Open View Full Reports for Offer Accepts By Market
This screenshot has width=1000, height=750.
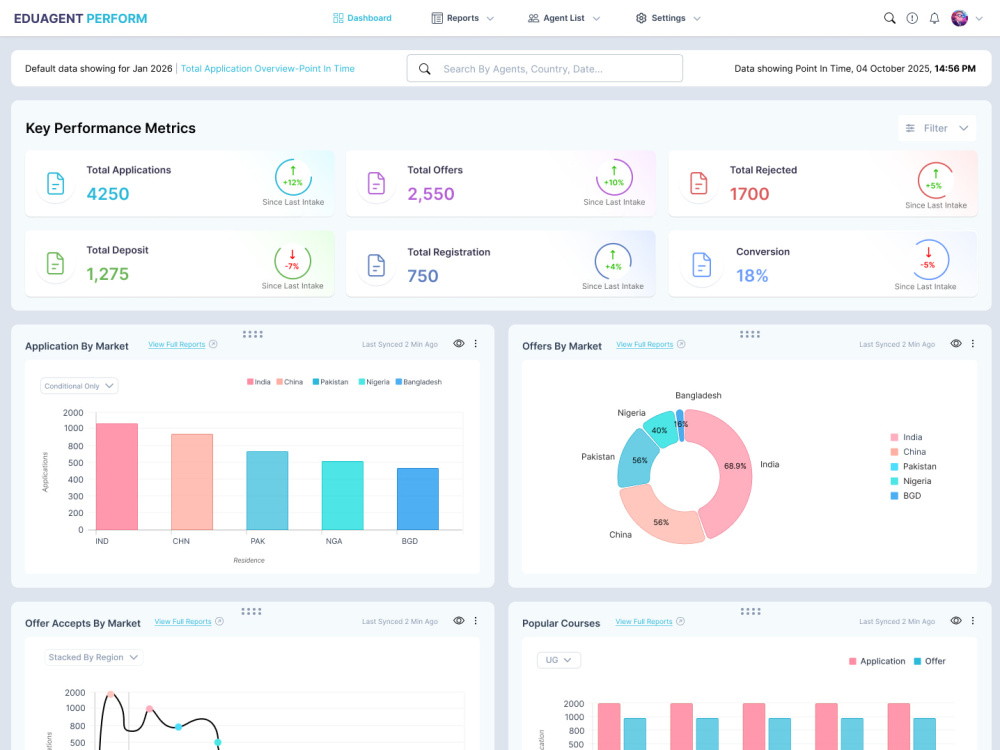[182, 621]
